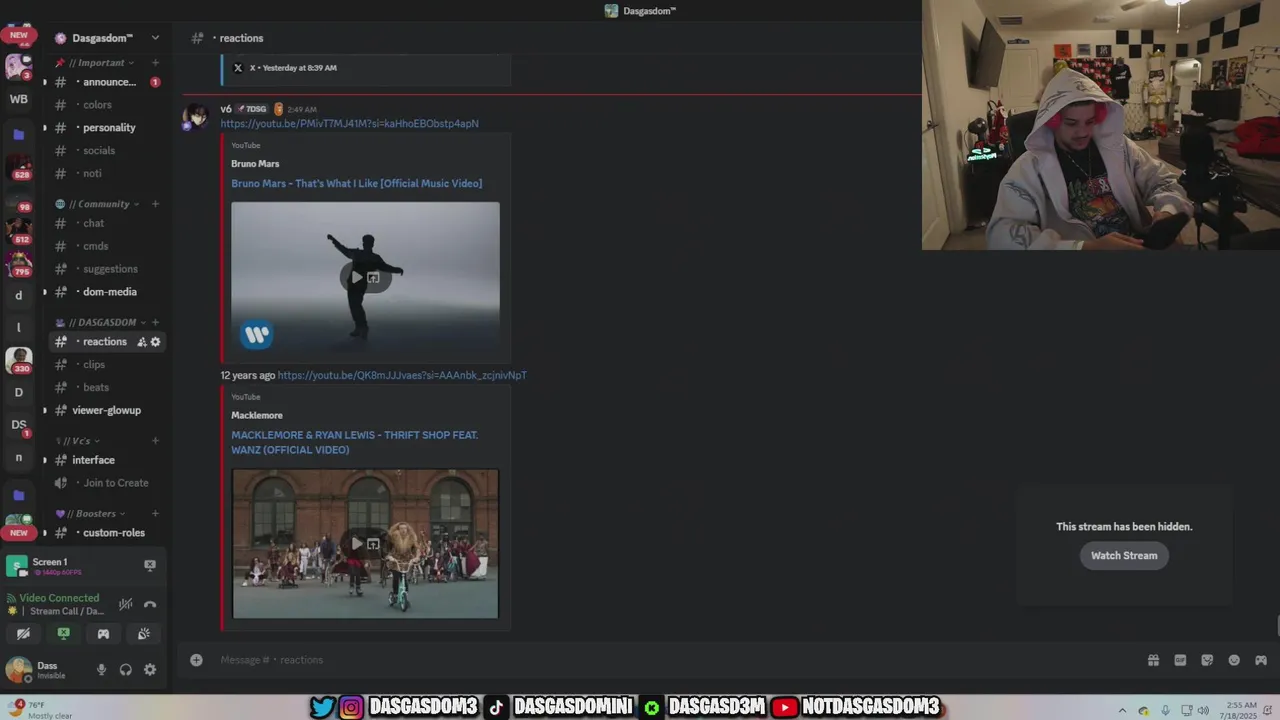
Task: Switch to the personality channel
Action: [x=105, y=128]
